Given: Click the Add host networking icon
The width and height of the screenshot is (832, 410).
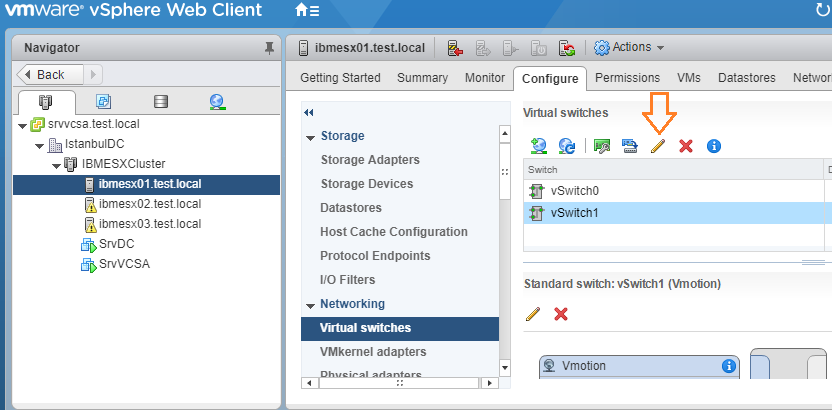Looking at the screenshot, I should pyautogui.click(x=539, y=146).
